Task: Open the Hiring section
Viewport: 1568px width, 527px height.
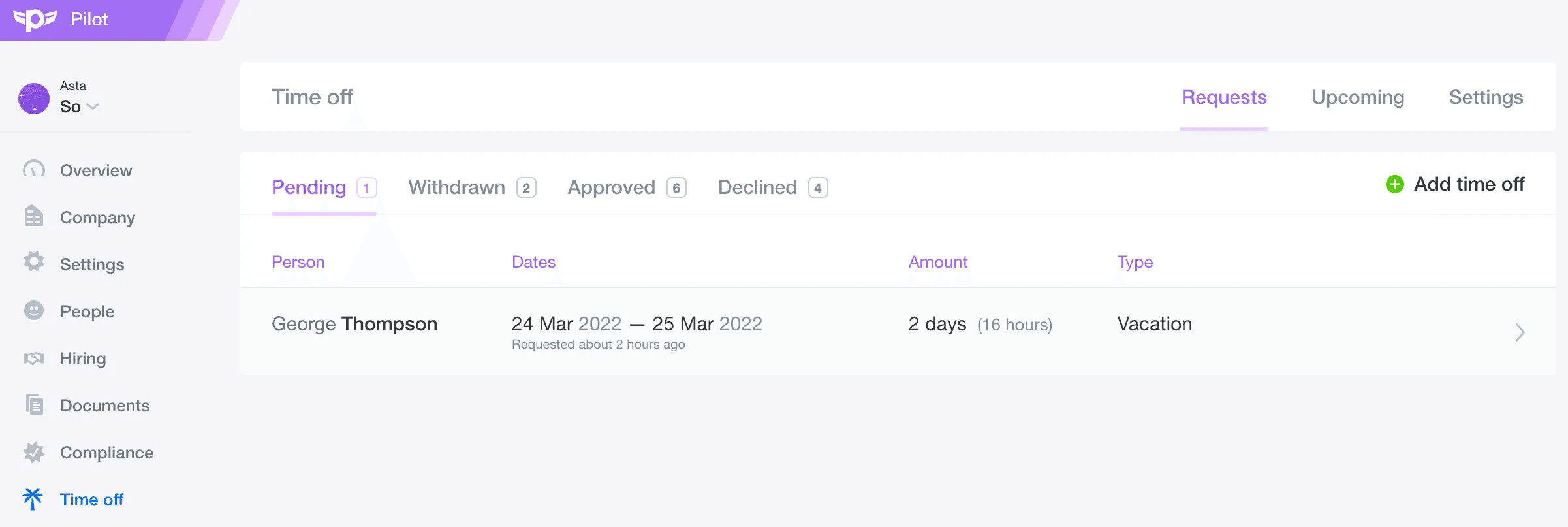Action: 83,359
